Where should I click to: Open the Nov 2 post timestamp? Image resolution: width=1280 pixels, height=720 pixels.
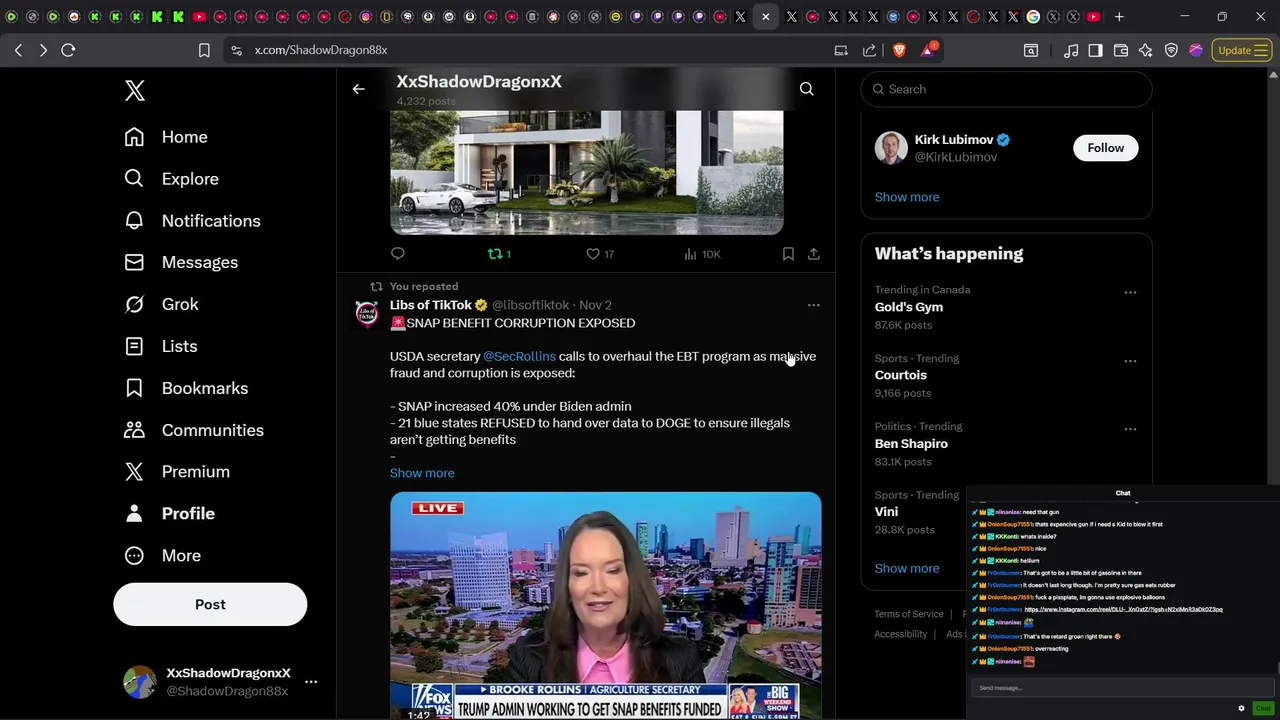[x=595, y=305]
